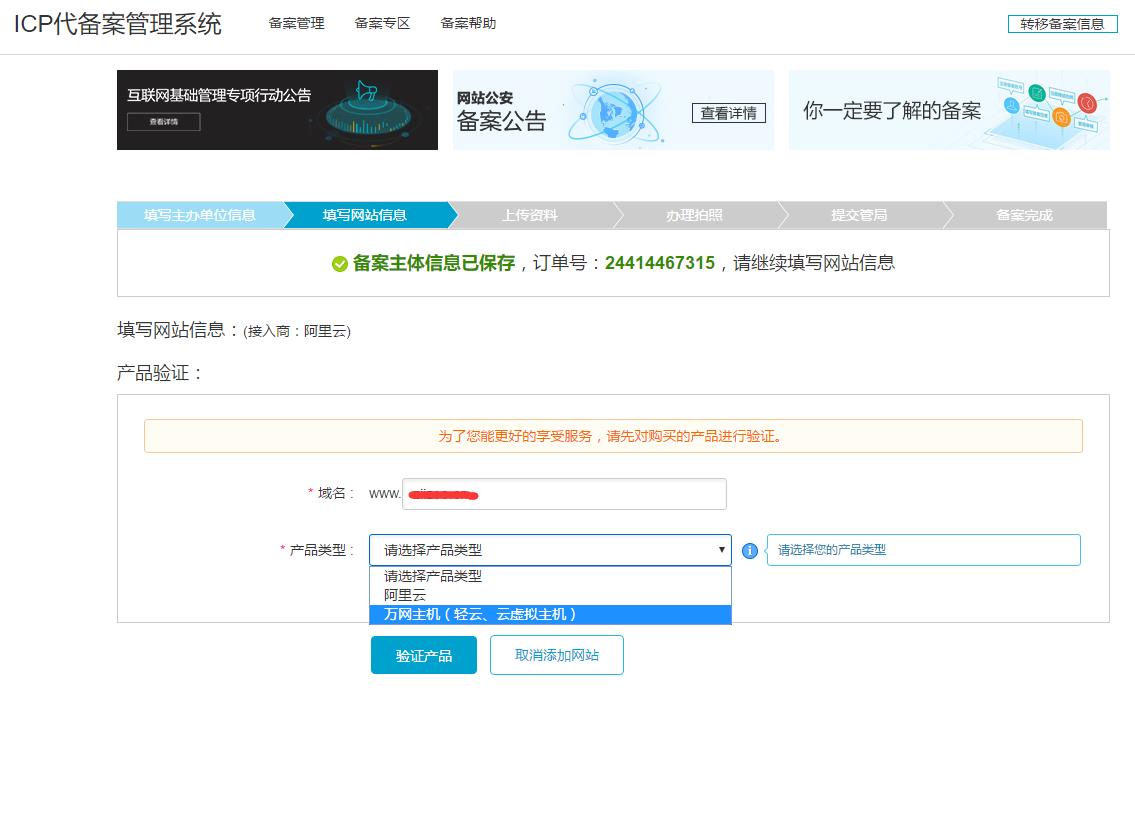Open 转移备案信息 in the top right
This screenshot has width=1135, height=814.
1062,23
